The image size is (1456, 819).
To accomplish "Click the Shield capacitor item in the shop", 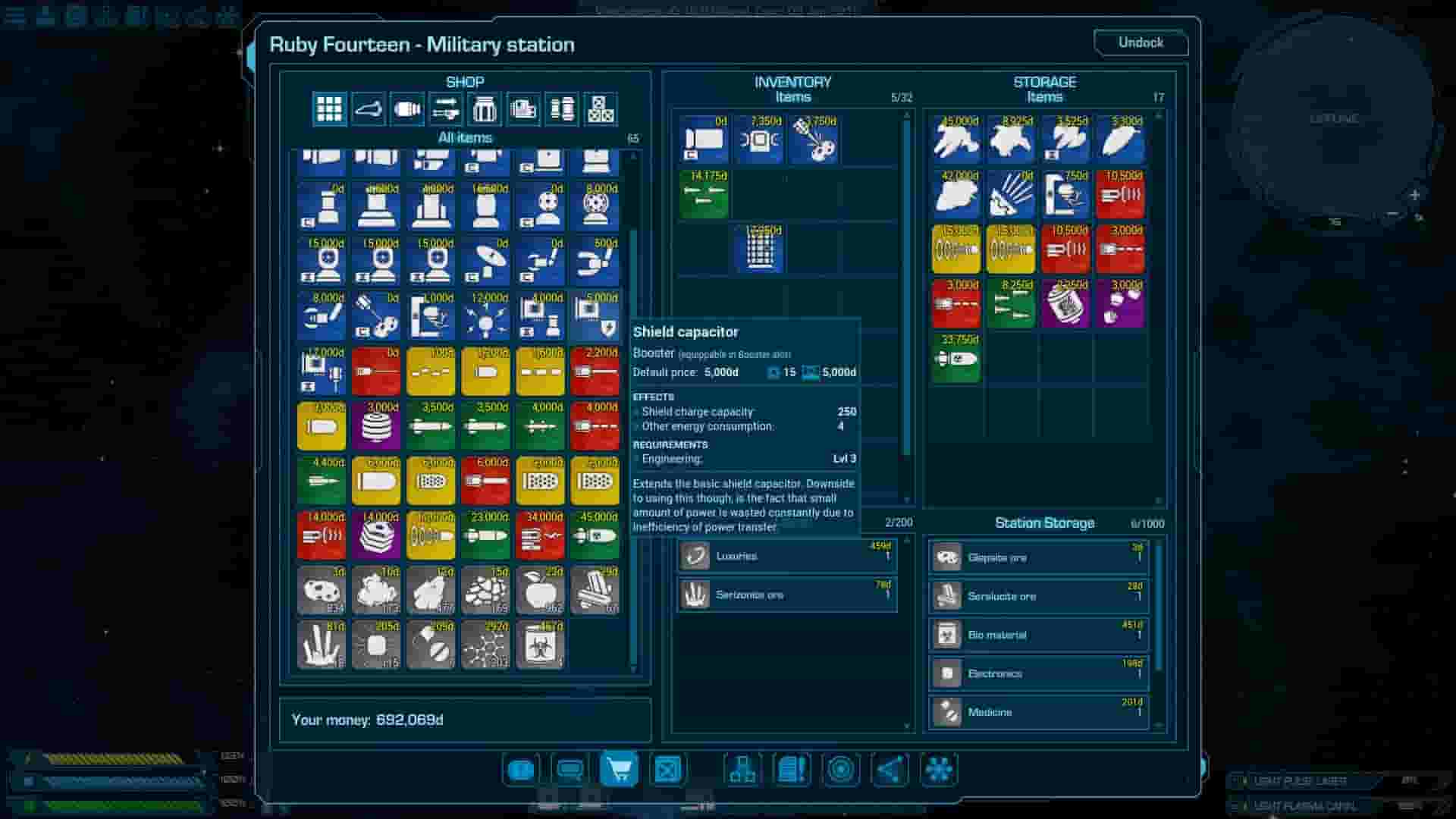I will pyautogui.click(x=595, y=317).
